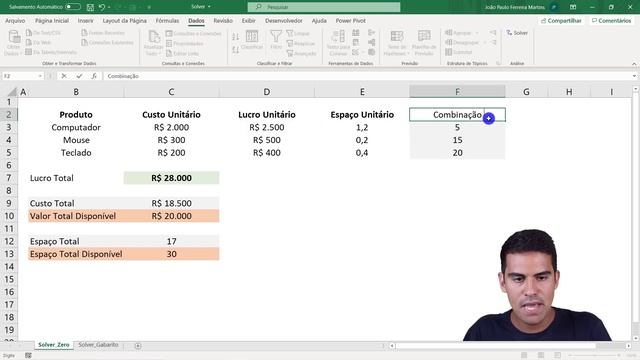Viewport: 640px width, 360px height.
Task: Click the Valor Total Disponível value R$ 20.000
Action: tap(171, 216)
